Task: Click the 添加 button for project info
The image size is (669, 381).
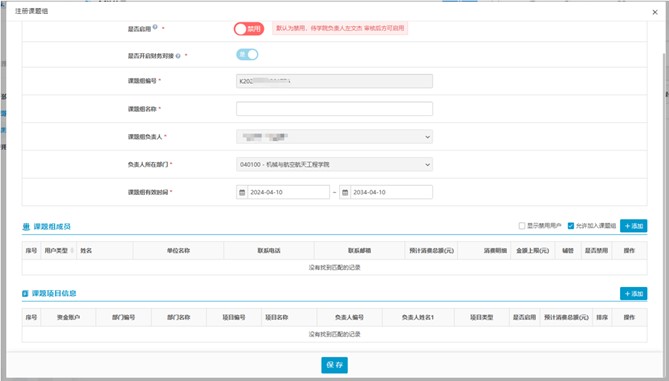Action: coord(634,294)
